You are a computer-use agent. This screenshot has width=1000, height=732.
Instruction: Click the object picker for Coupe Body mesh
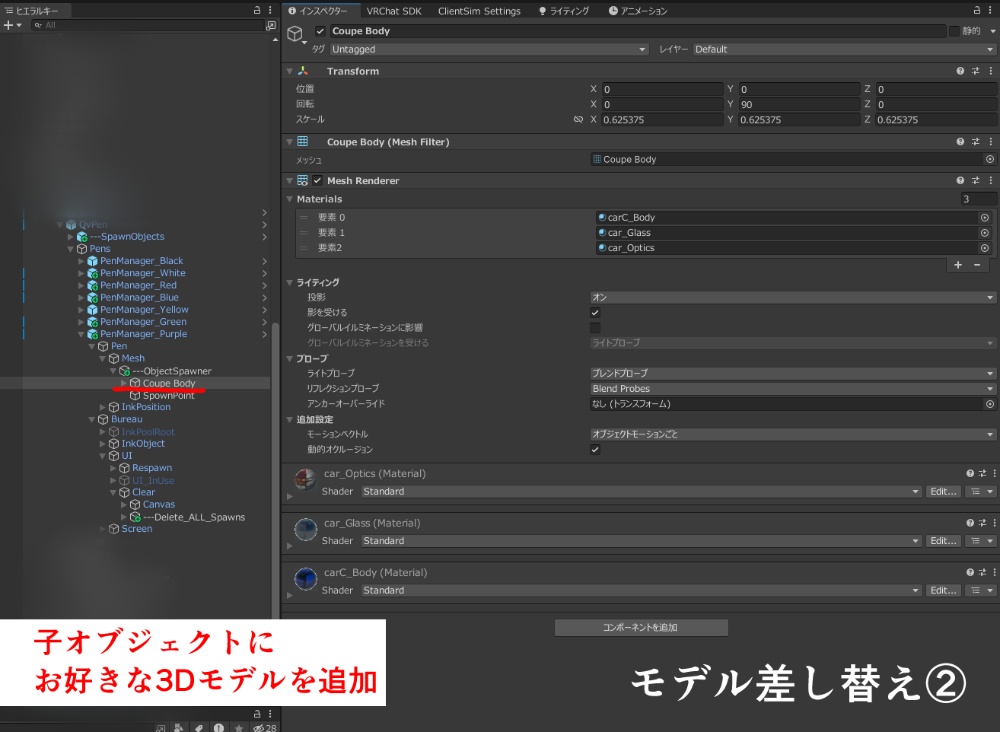(x=989, y=158)
